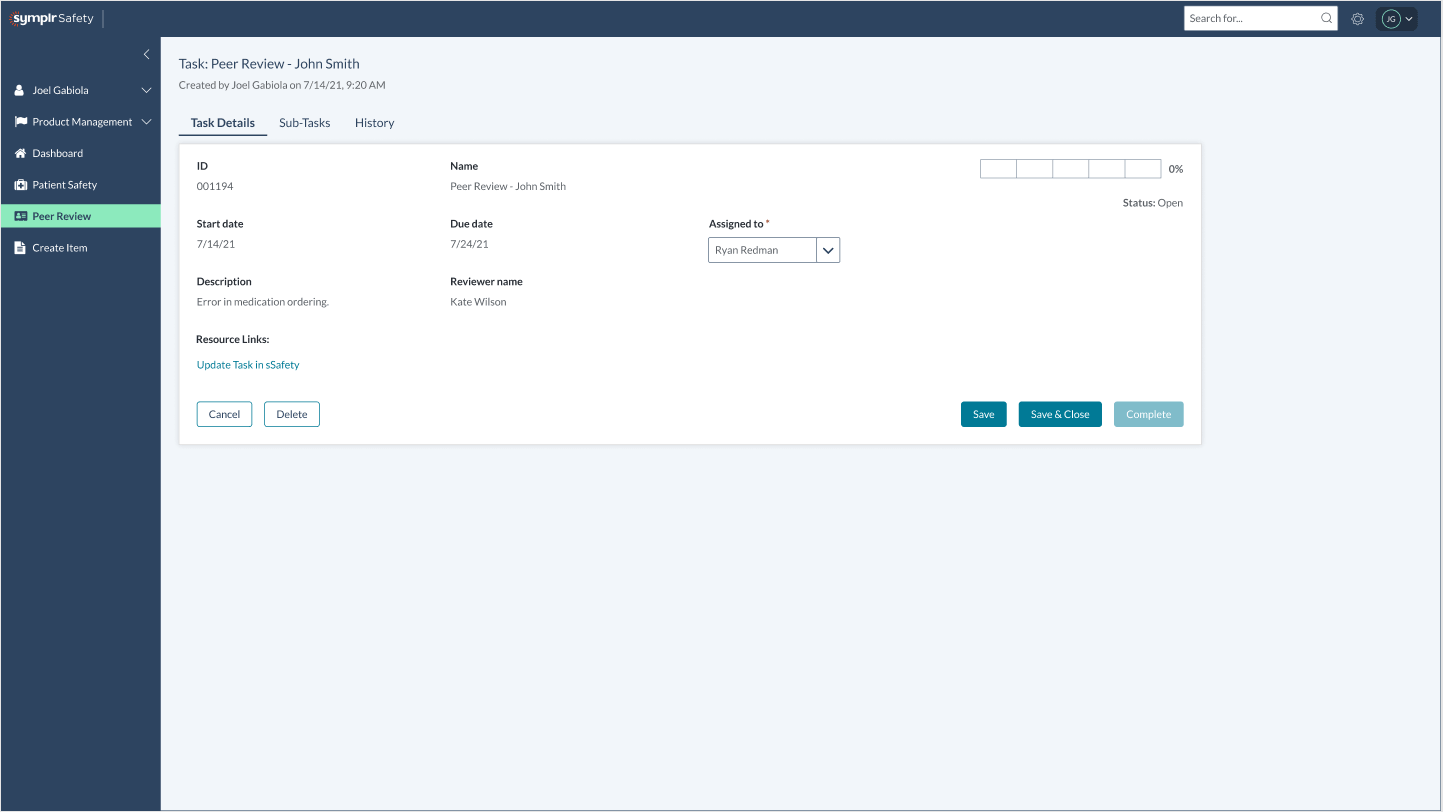1443x812 pixels.
Task: Click the Peer Review ID card icon
Action: coord(20,216)
